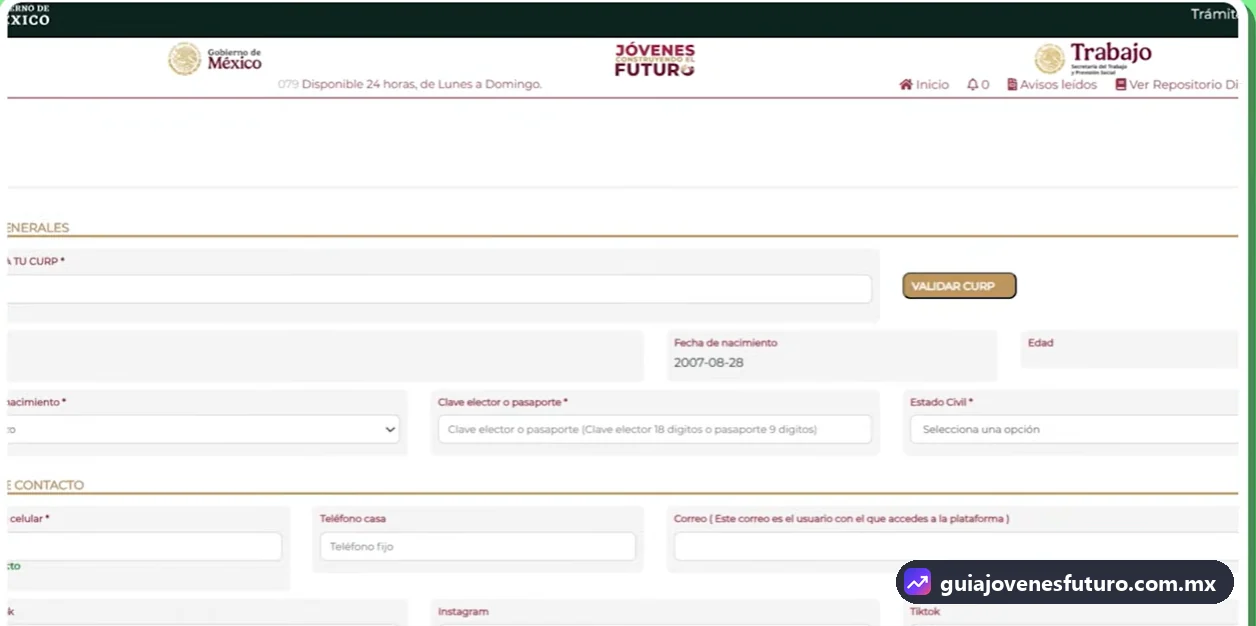
Task: Click the Edad field
Action: click(1129, 350)
